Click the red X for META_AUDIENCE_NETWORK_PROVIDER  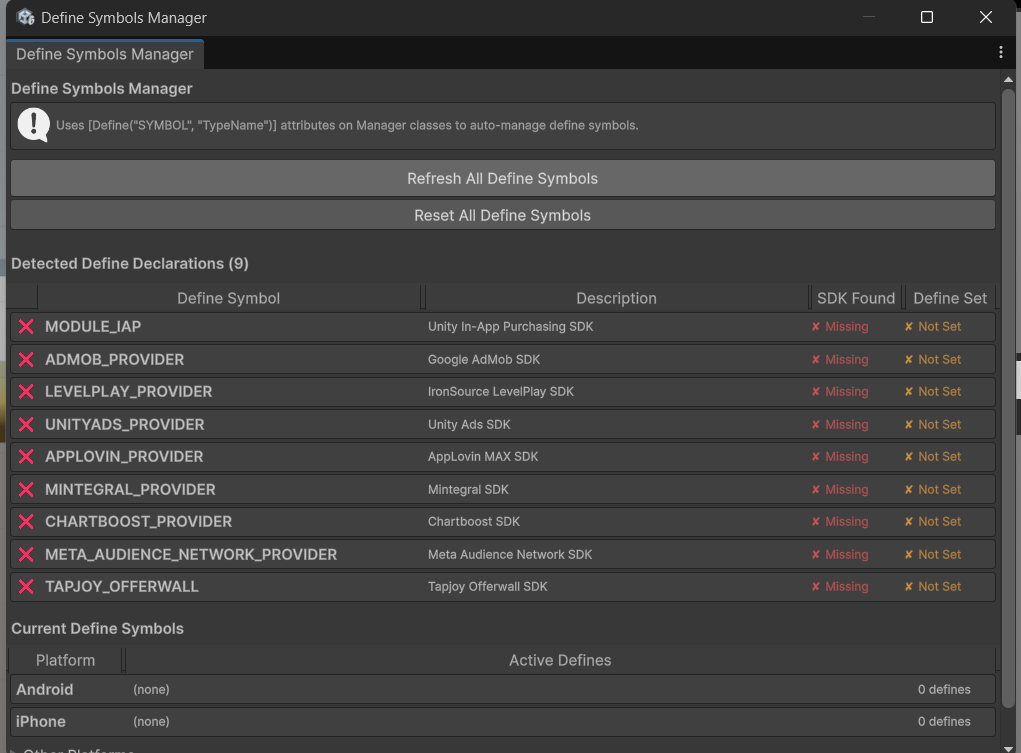26,554
